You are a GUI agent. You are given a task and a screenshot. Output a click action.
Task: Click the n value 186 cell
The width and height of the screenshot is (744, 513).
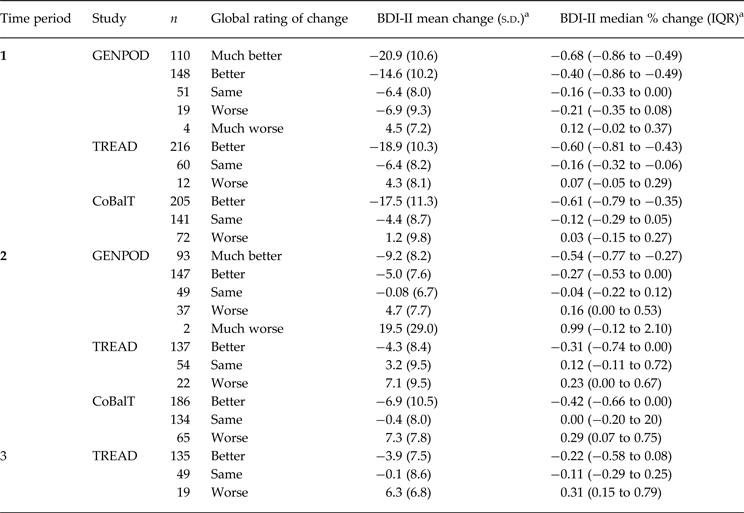pos(181,402)
